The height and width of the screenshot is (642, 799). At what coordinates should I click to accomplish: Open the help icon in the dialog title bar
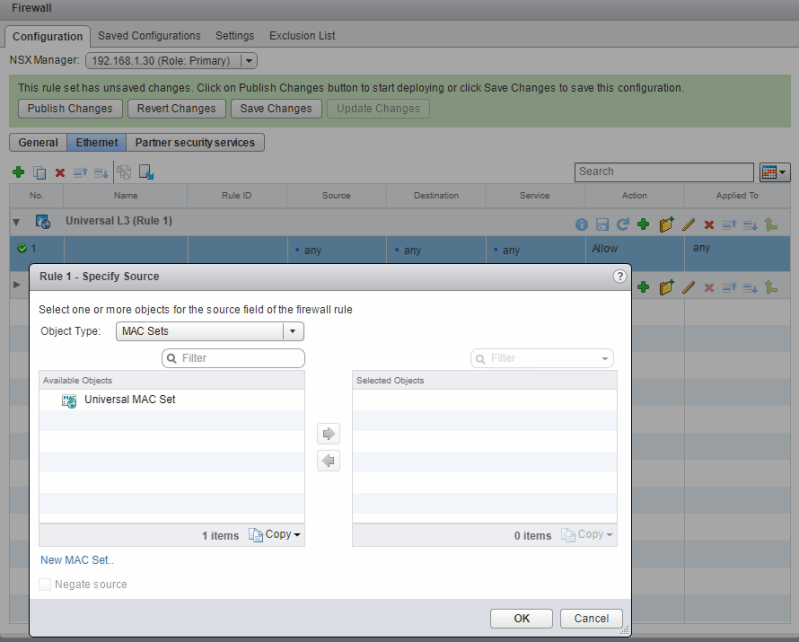(x=619, y=275)
